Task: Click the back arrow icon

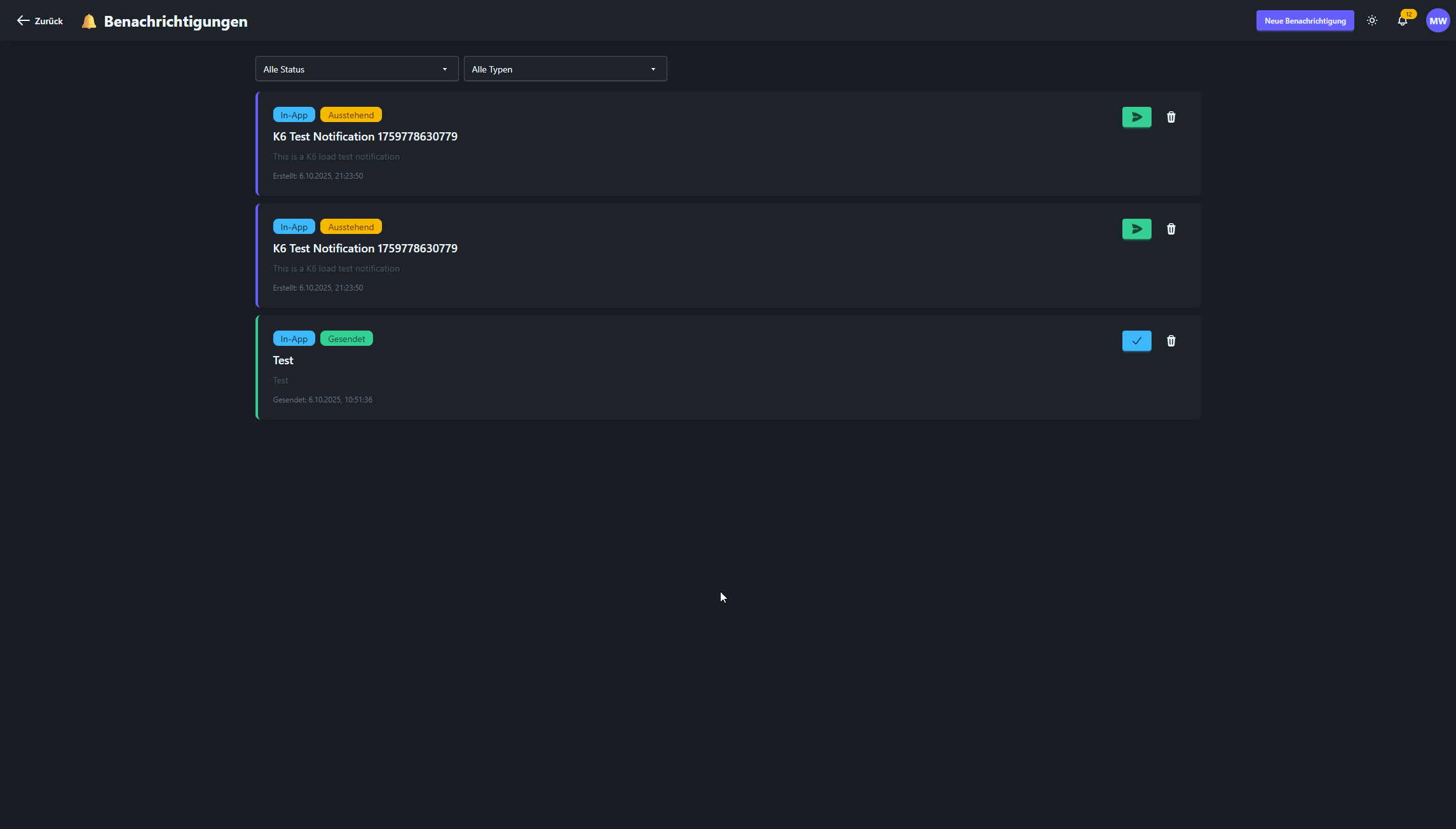Action: (x=23, y=21)
